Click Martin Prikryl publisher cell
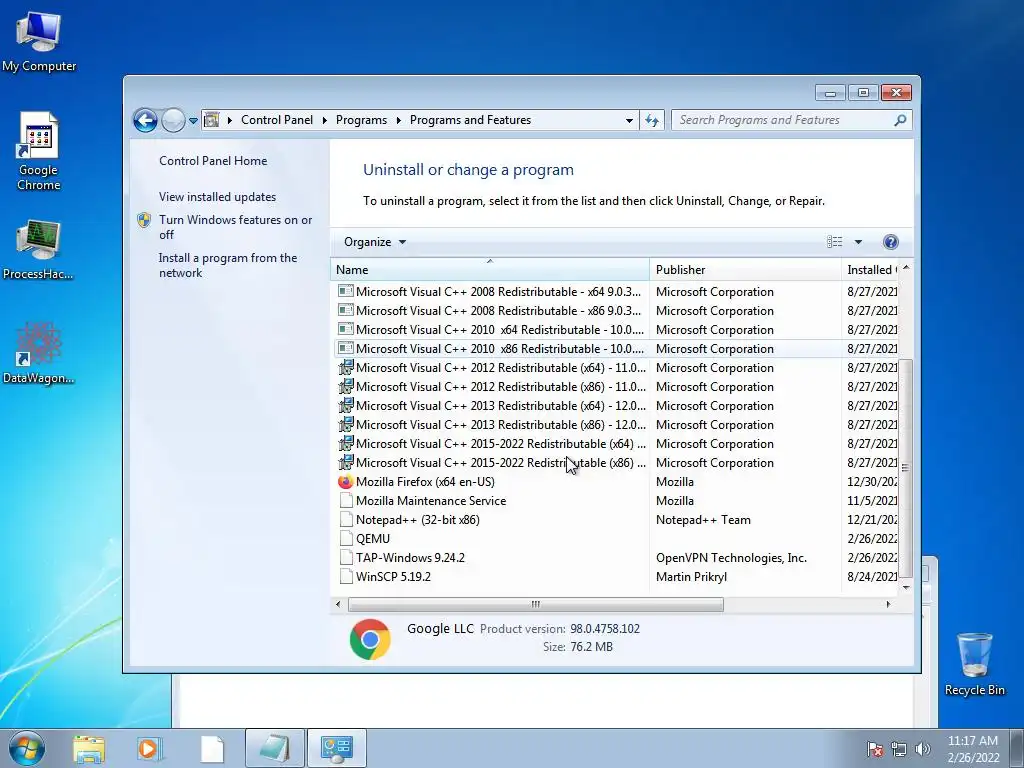Screen dimensions: 1024x768 pos(691,577)
